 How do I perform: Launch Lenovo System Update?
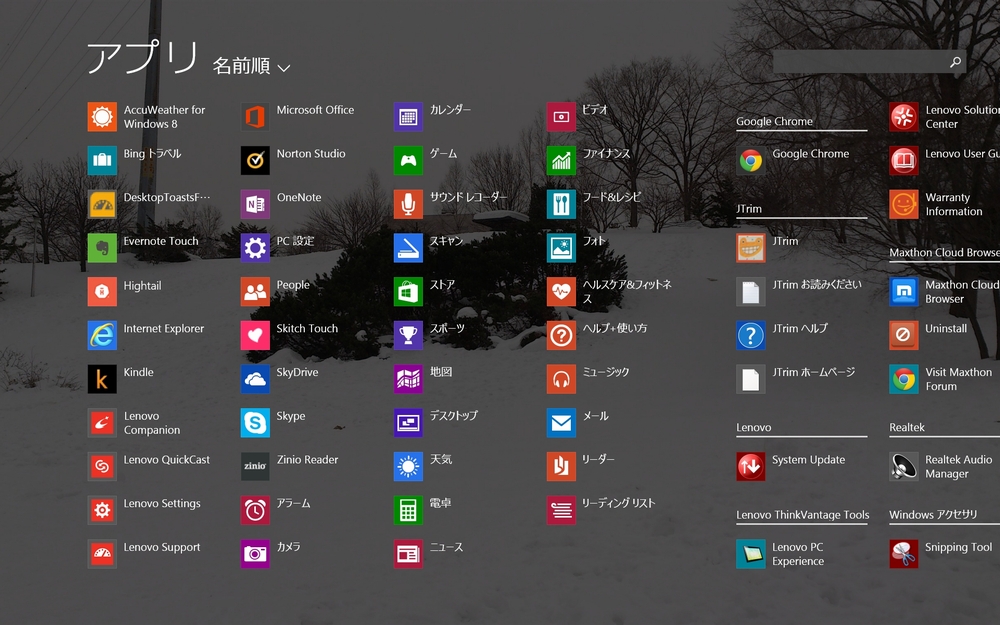751,467
